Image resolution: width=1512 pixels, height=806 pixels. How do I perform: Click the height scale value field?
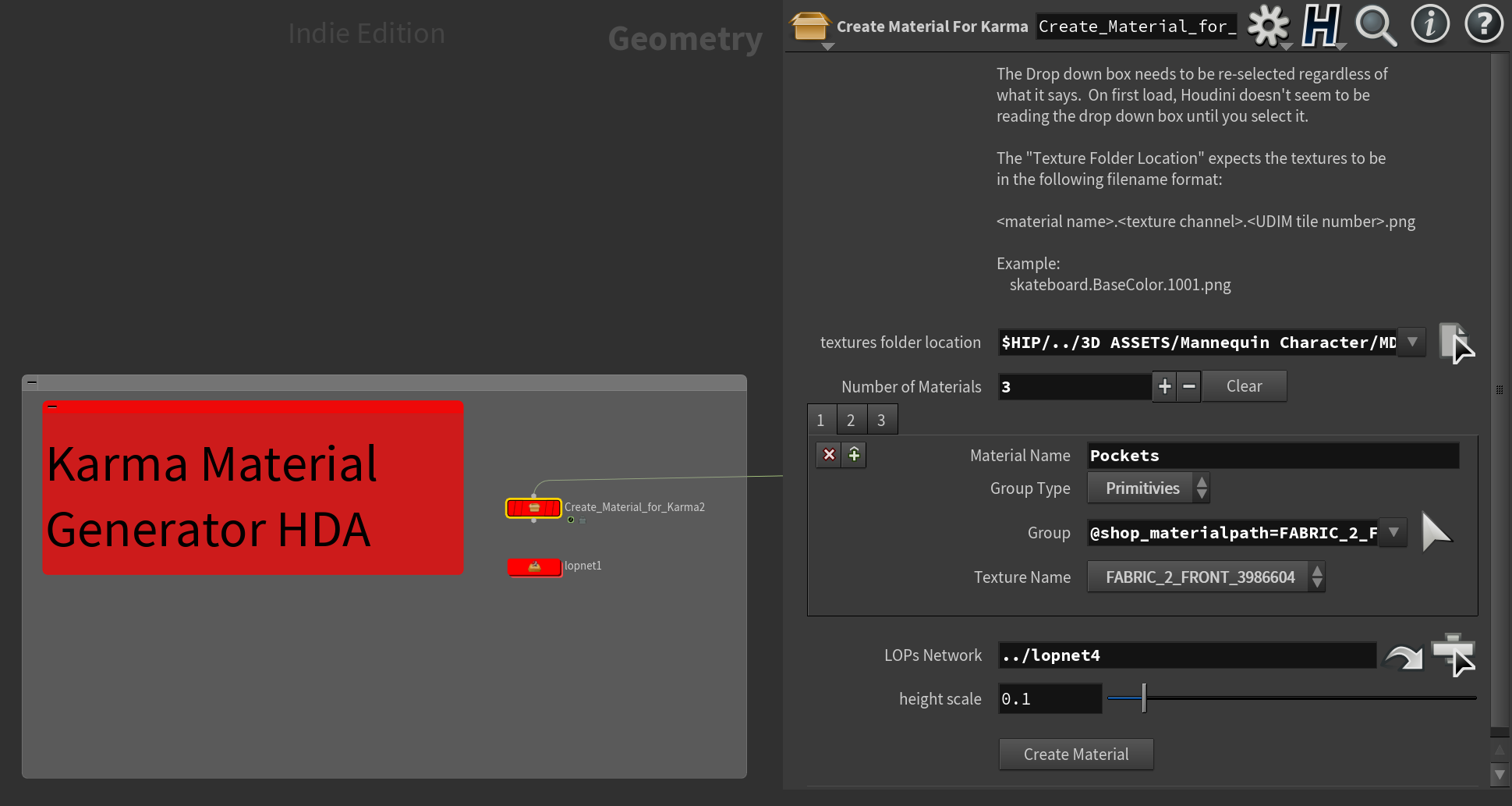tap(1050, 699)
